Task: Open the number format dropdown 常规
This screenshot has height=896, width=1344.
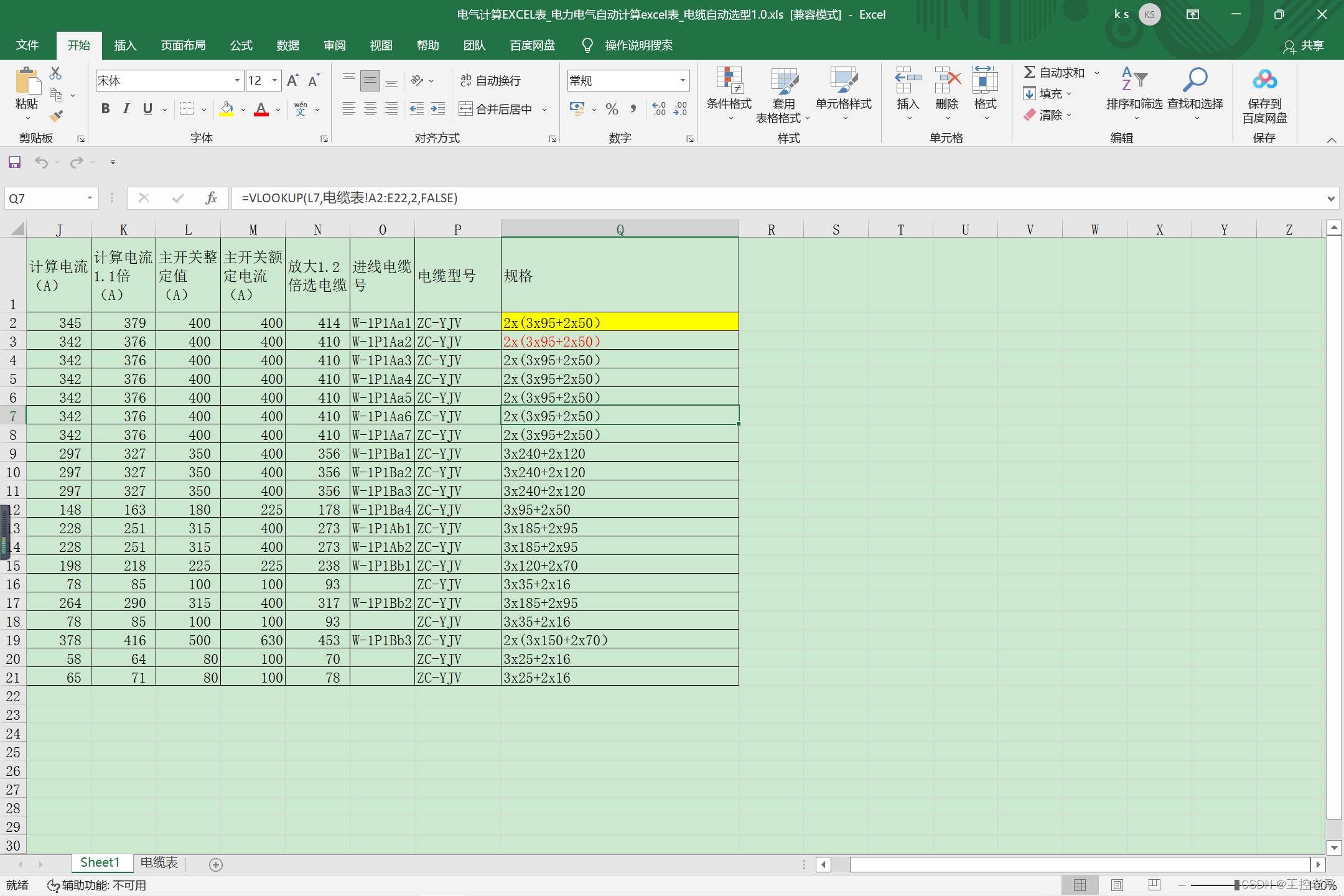Action: click(683, 80)
